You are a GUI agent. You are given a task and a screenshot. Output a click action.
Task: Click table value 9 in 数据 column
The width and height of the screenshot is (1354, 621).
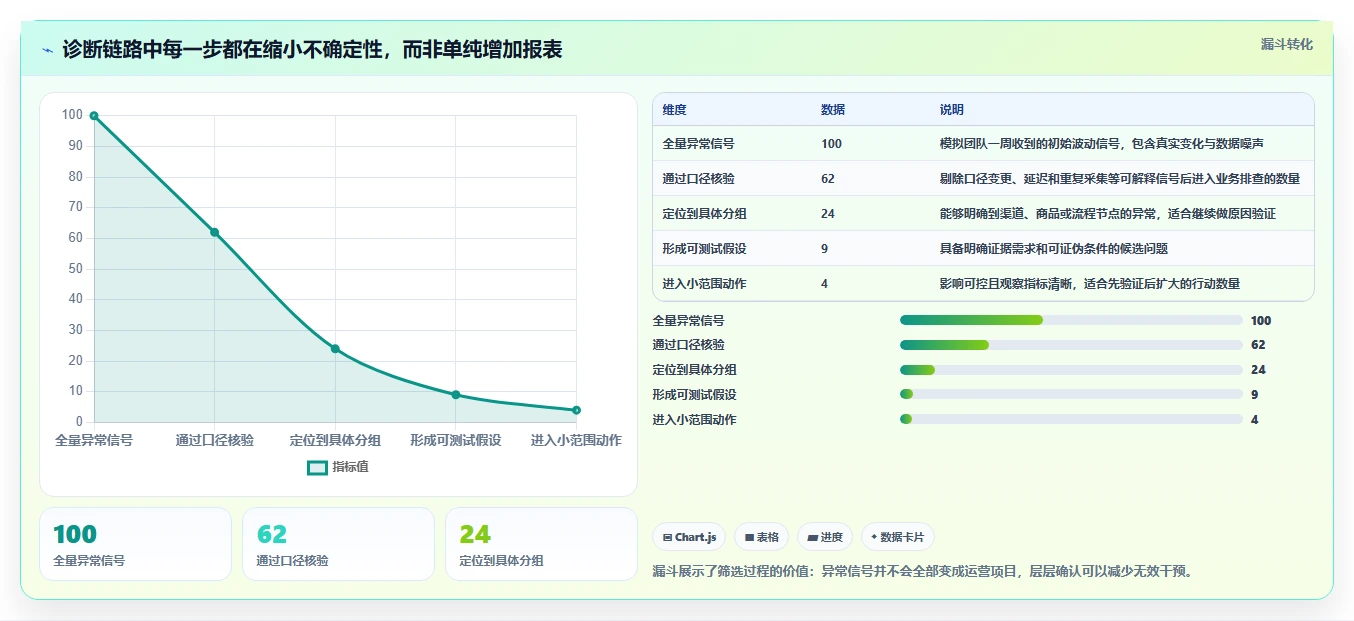pos(824,249)
